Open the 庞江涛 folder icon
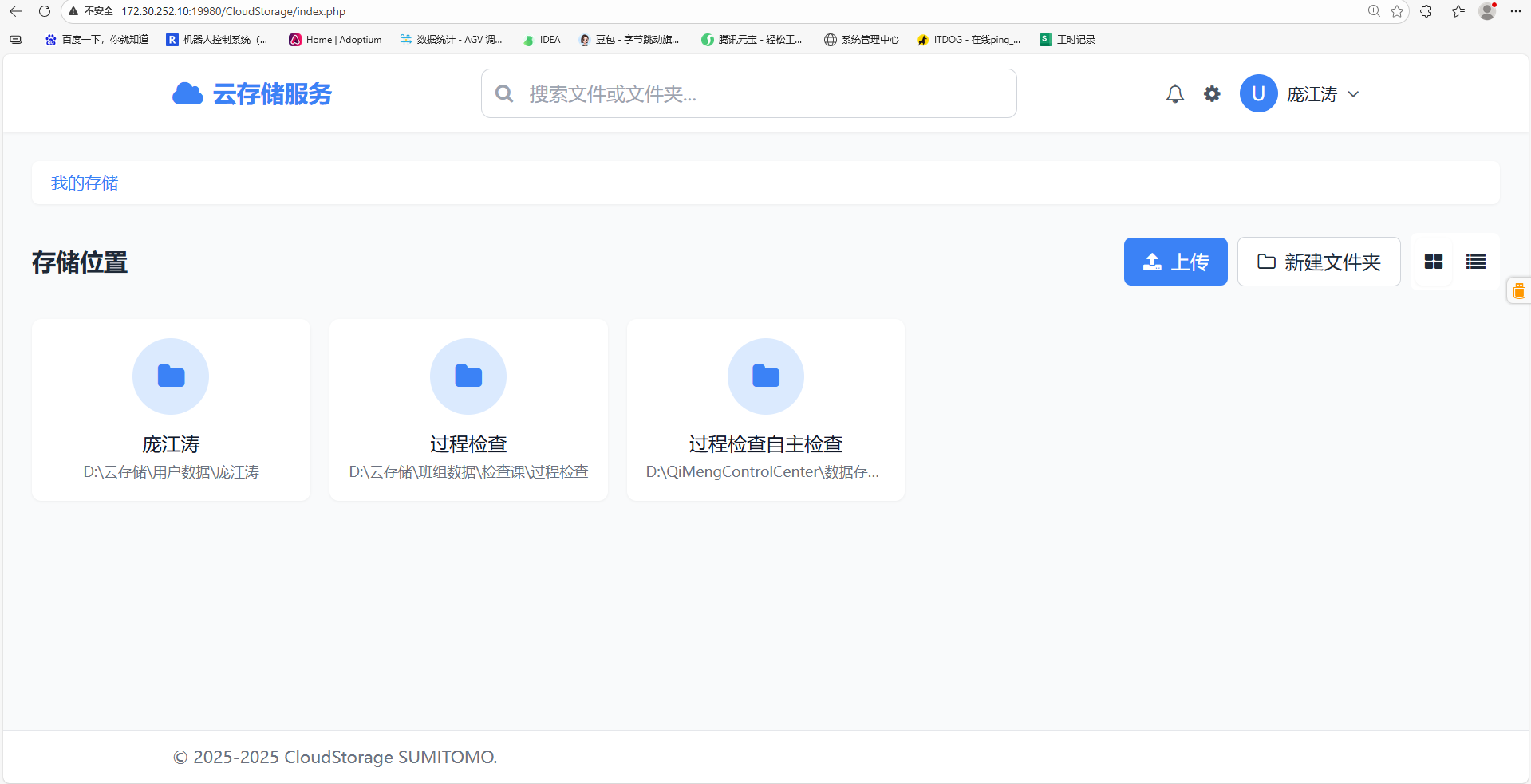This screenshot has height=784, width=1531. 171,376
